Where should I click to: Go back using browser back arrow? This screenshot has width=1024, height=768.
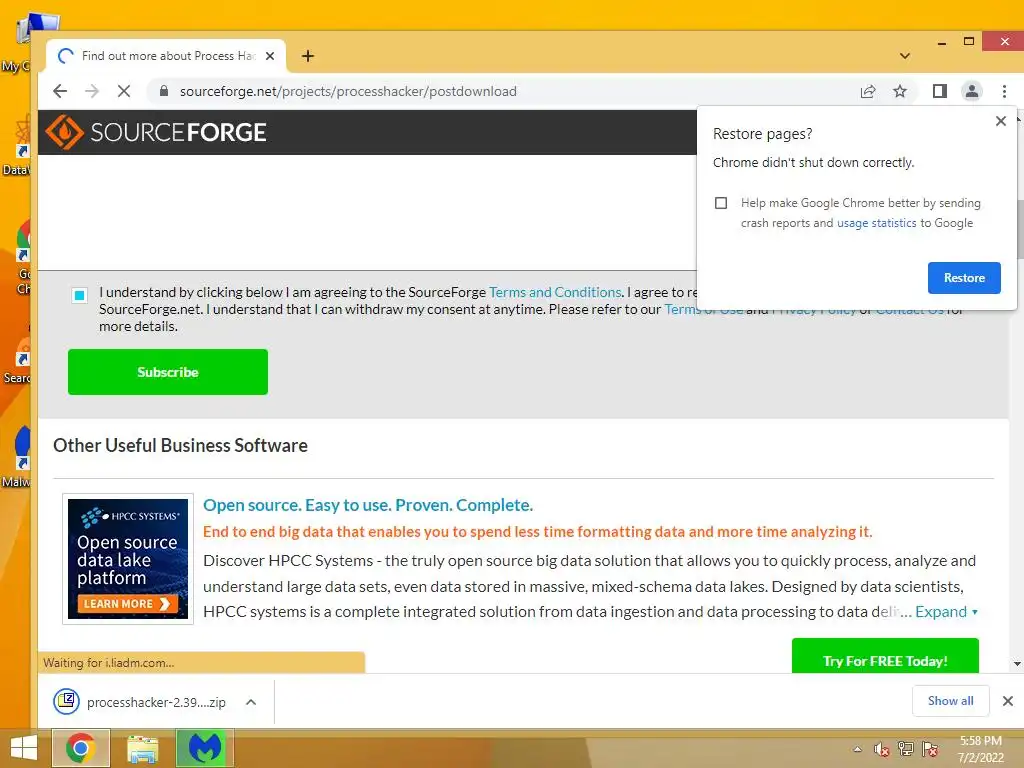(x=60, y=91)
